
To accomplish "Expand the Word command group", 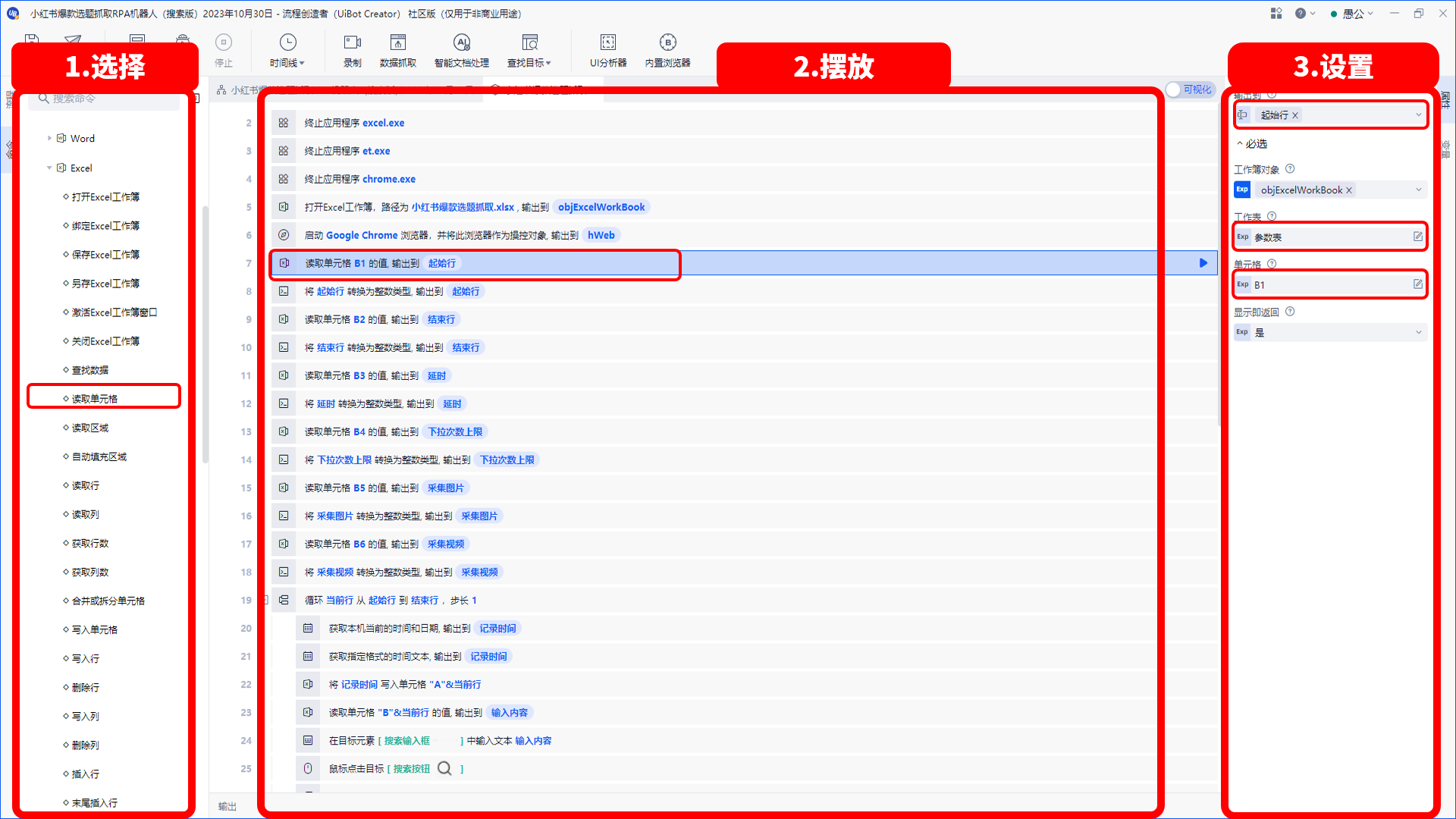I will (x=50, y=138).
